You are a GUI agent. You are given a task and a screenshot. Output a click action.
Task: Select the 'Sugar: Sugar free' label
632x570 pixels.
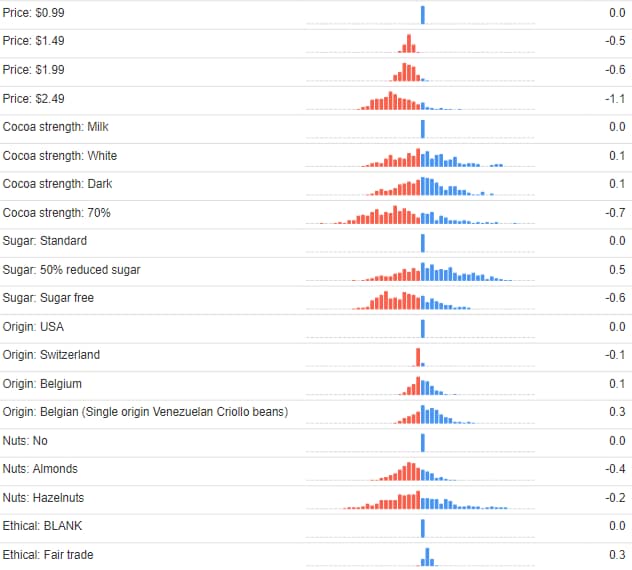tap(48, 298)
